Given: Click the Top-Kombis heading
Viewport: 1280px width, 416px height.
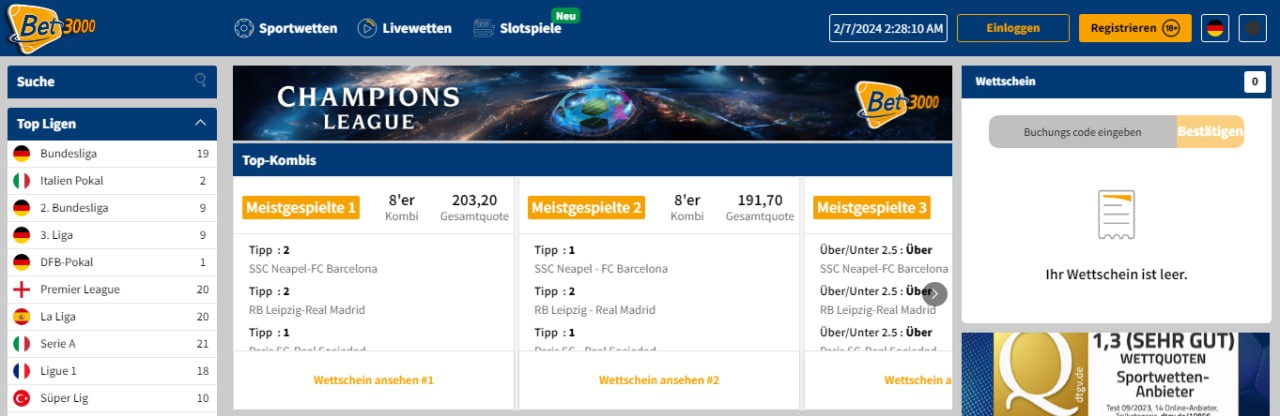Looking at the screenshot, I should coord(279,159).
